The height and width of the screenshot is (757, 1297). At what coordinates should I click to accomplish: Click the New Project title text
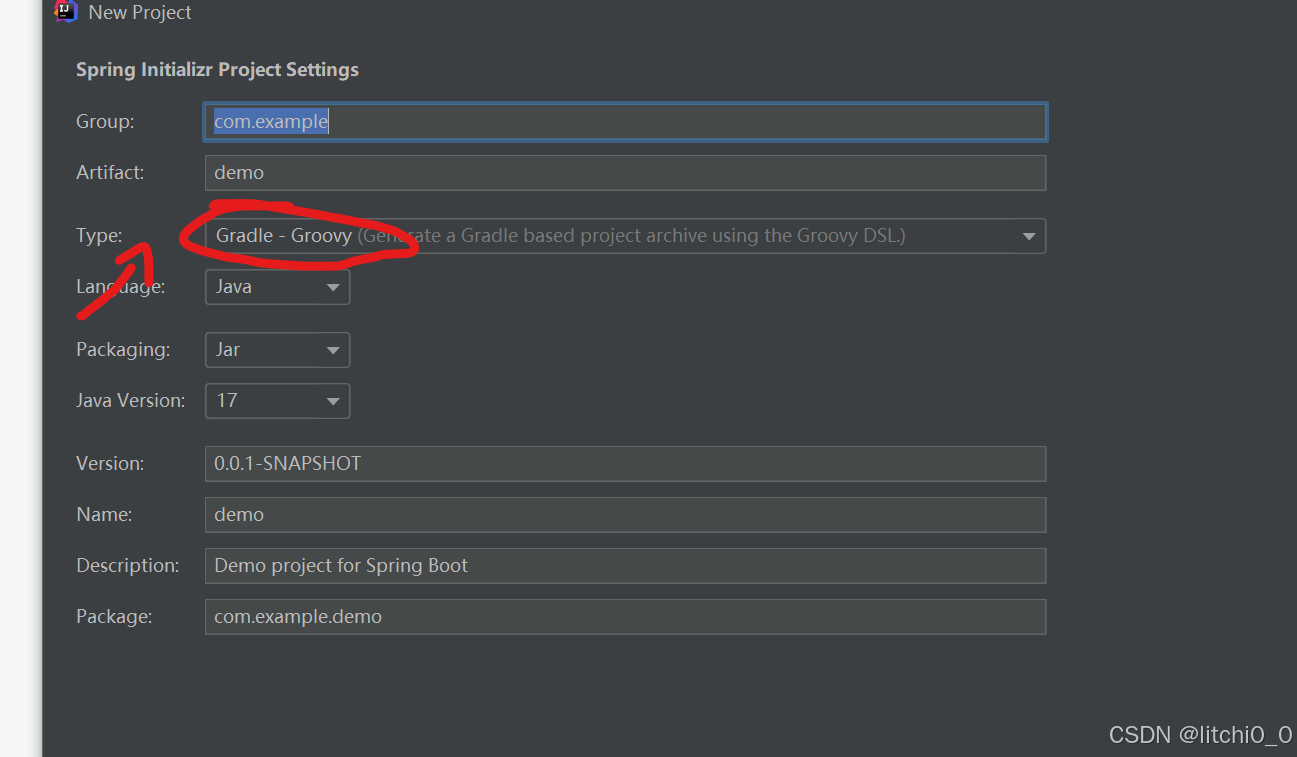coord(139,12)
